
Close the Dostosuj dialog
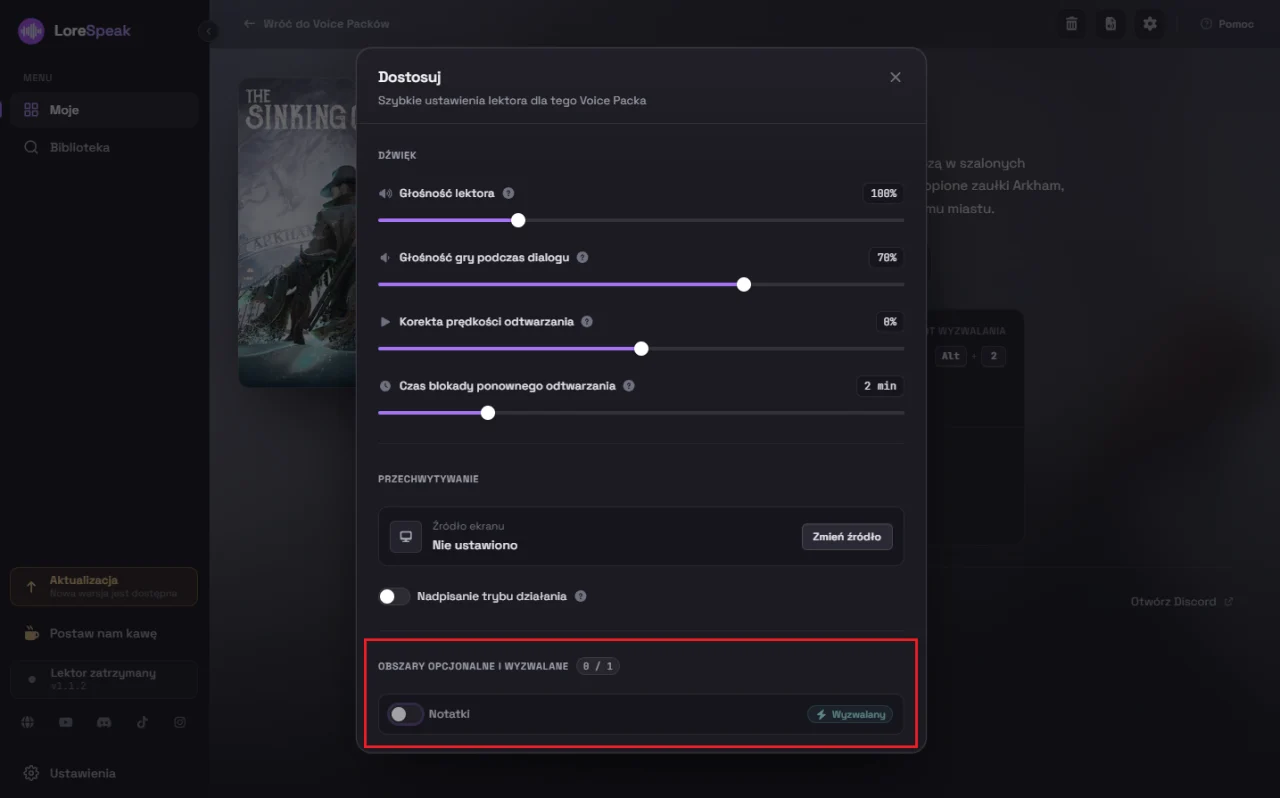895,77
